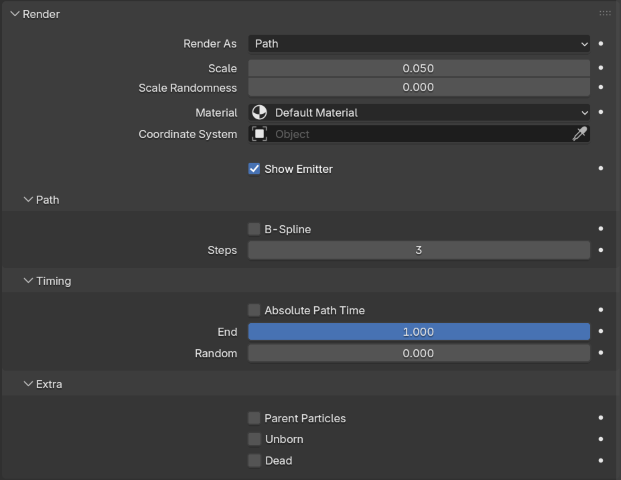Image resolution: width=621 pixels, height=480 pixels.
Task: Click the Scale Randomness slider
Action: pyautogui.click(x=419, y=87)
